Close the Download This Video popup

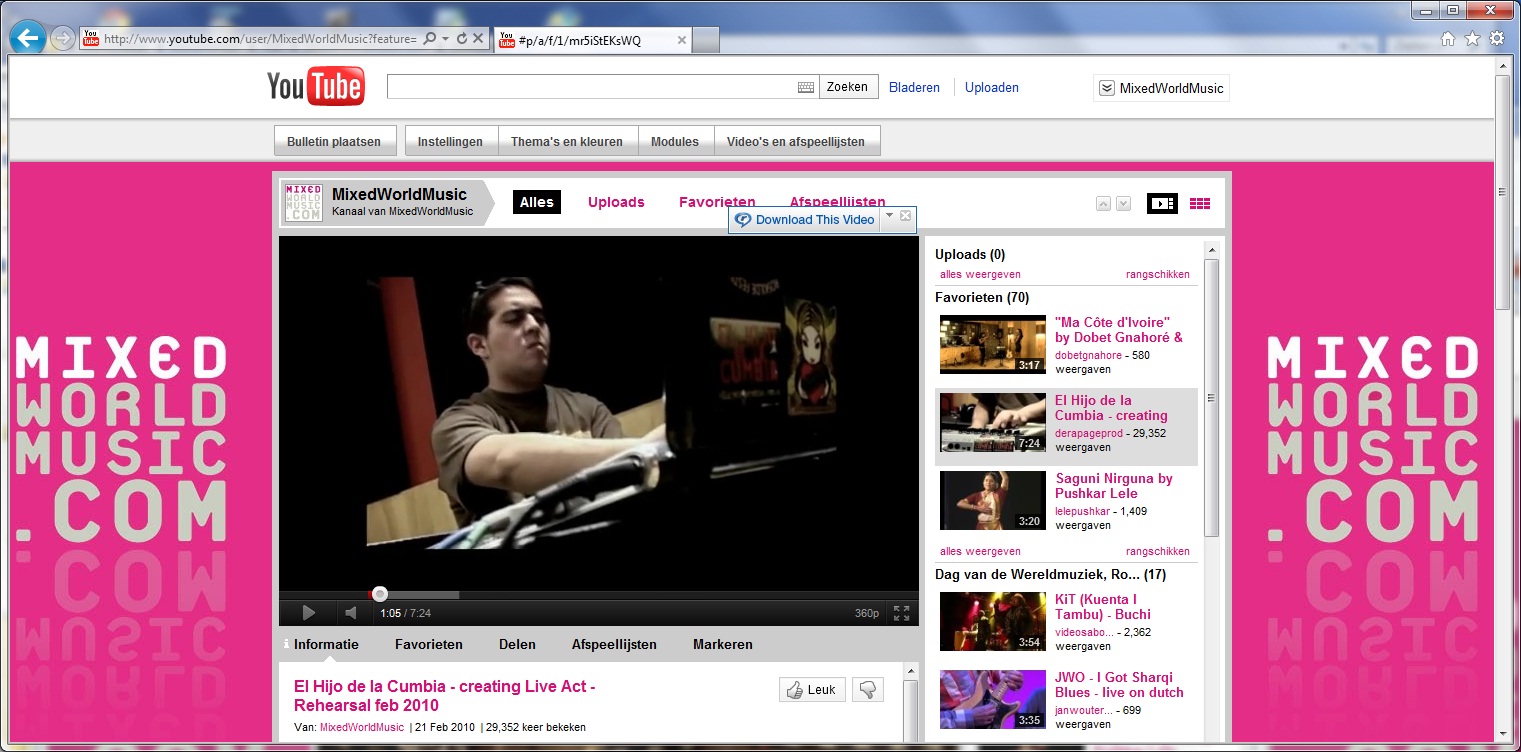click(905, 216)
